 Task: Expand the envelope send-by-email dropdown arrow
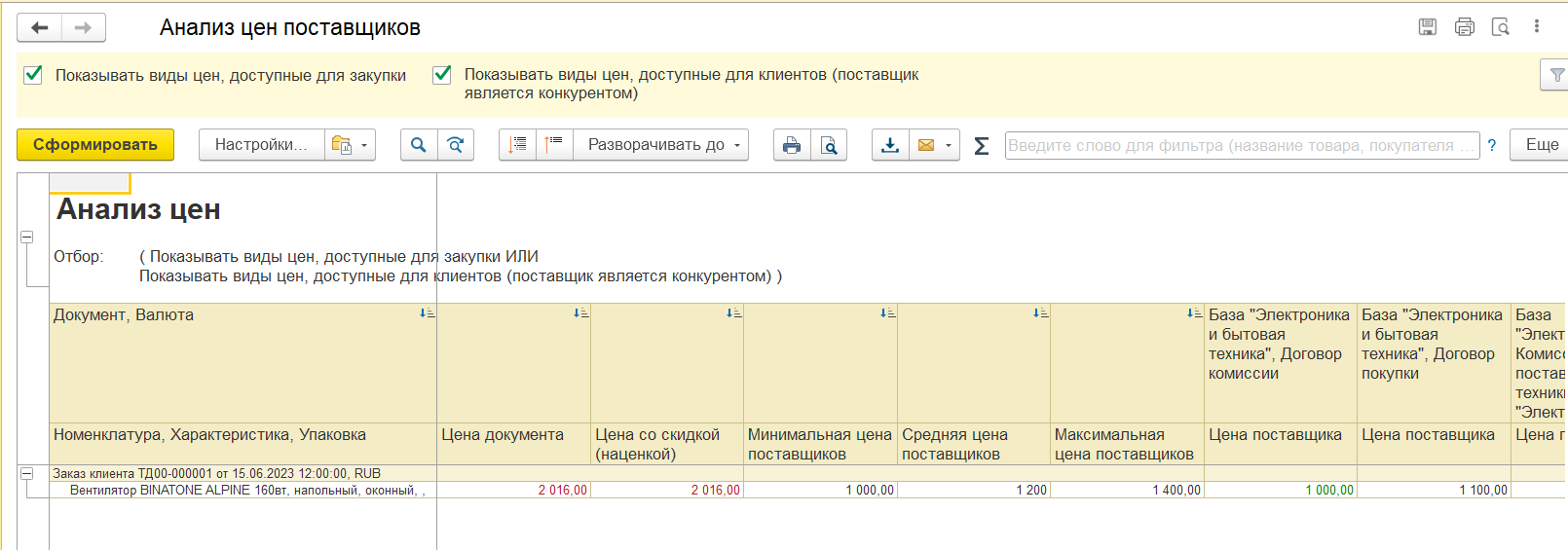(x=948, y=145)
